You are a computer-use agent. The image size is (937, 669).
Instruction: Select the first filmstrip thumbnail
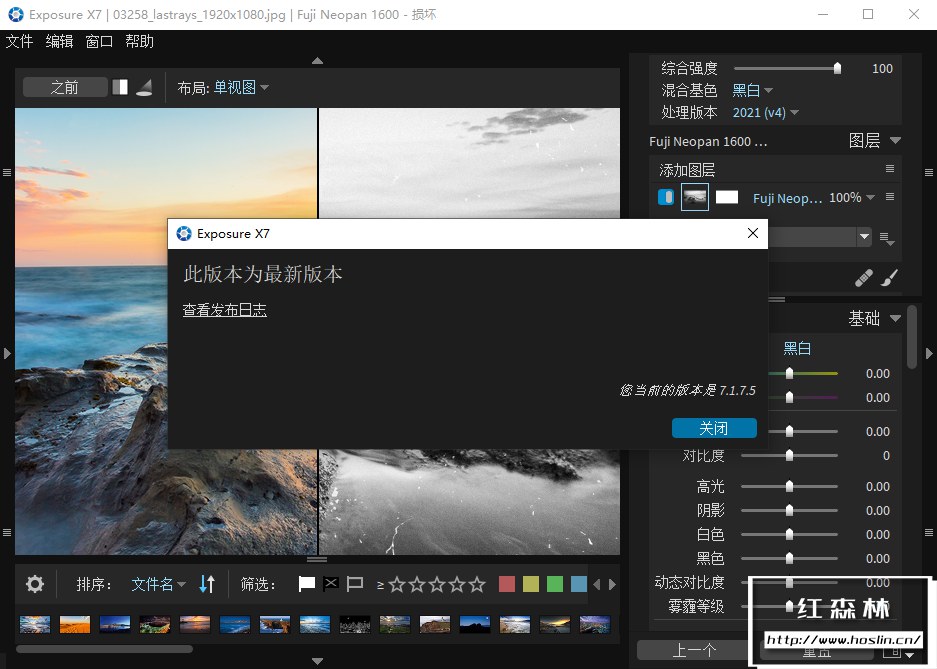coord(35,624)
